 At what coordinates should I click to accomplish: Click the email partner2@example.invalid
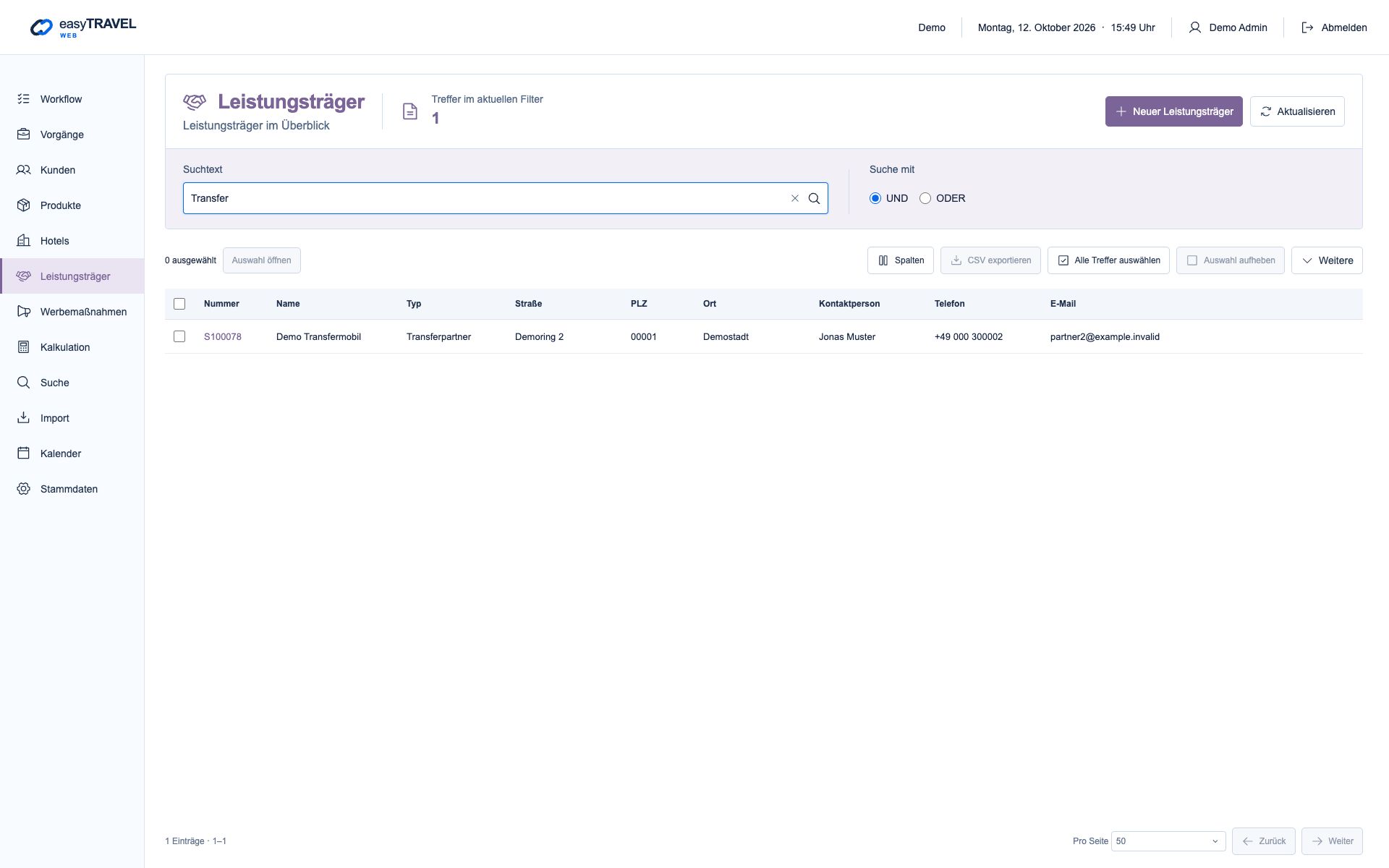click(x=1105, y=336)
